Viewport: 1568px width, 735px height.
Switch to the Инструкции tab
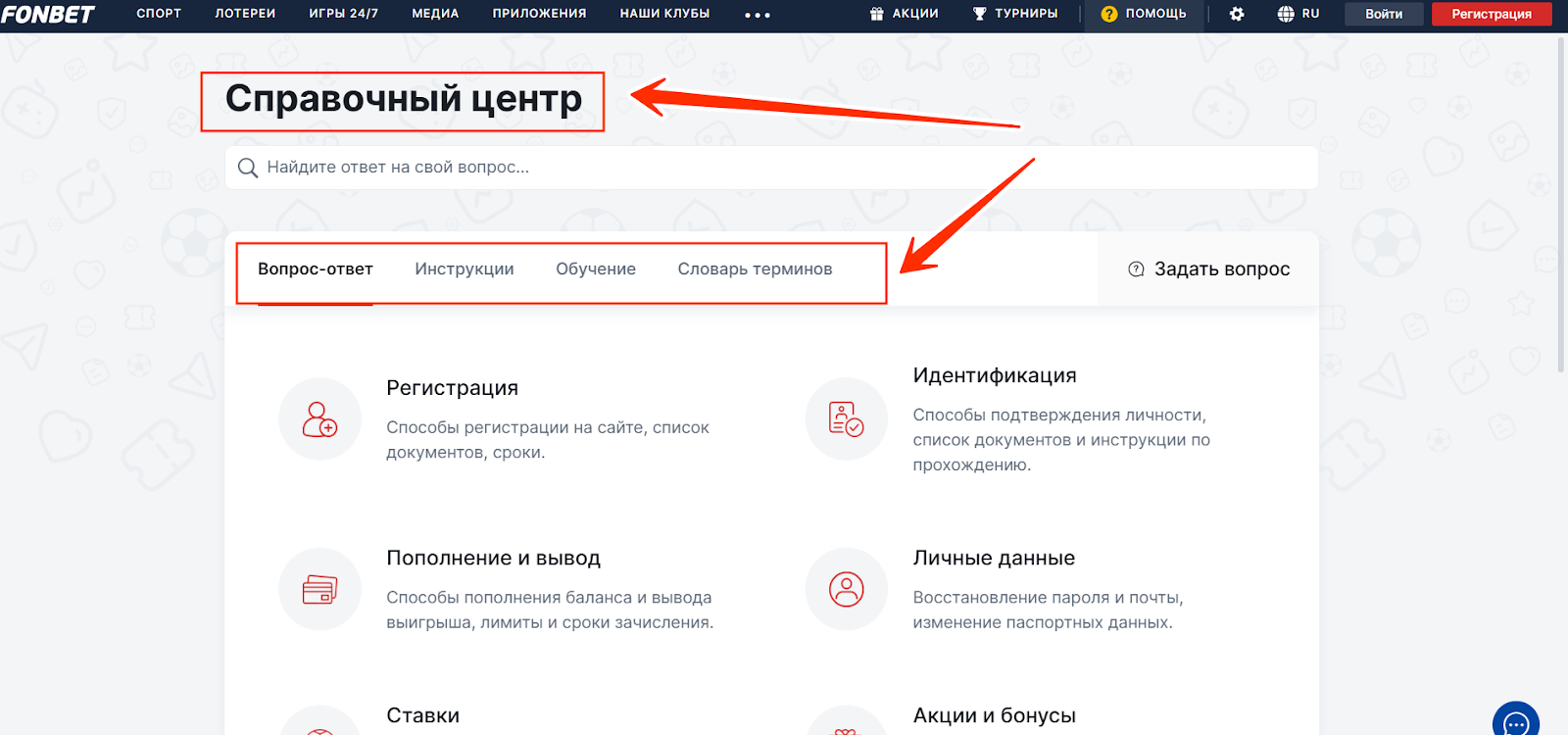[465, 269]
